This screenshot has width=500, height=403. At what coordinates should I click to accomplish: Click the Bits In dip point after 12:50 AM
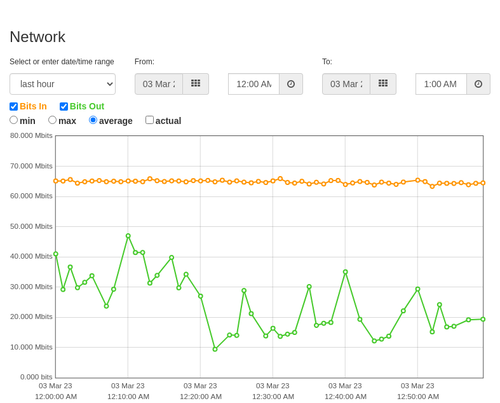click(x=432, y=187)
